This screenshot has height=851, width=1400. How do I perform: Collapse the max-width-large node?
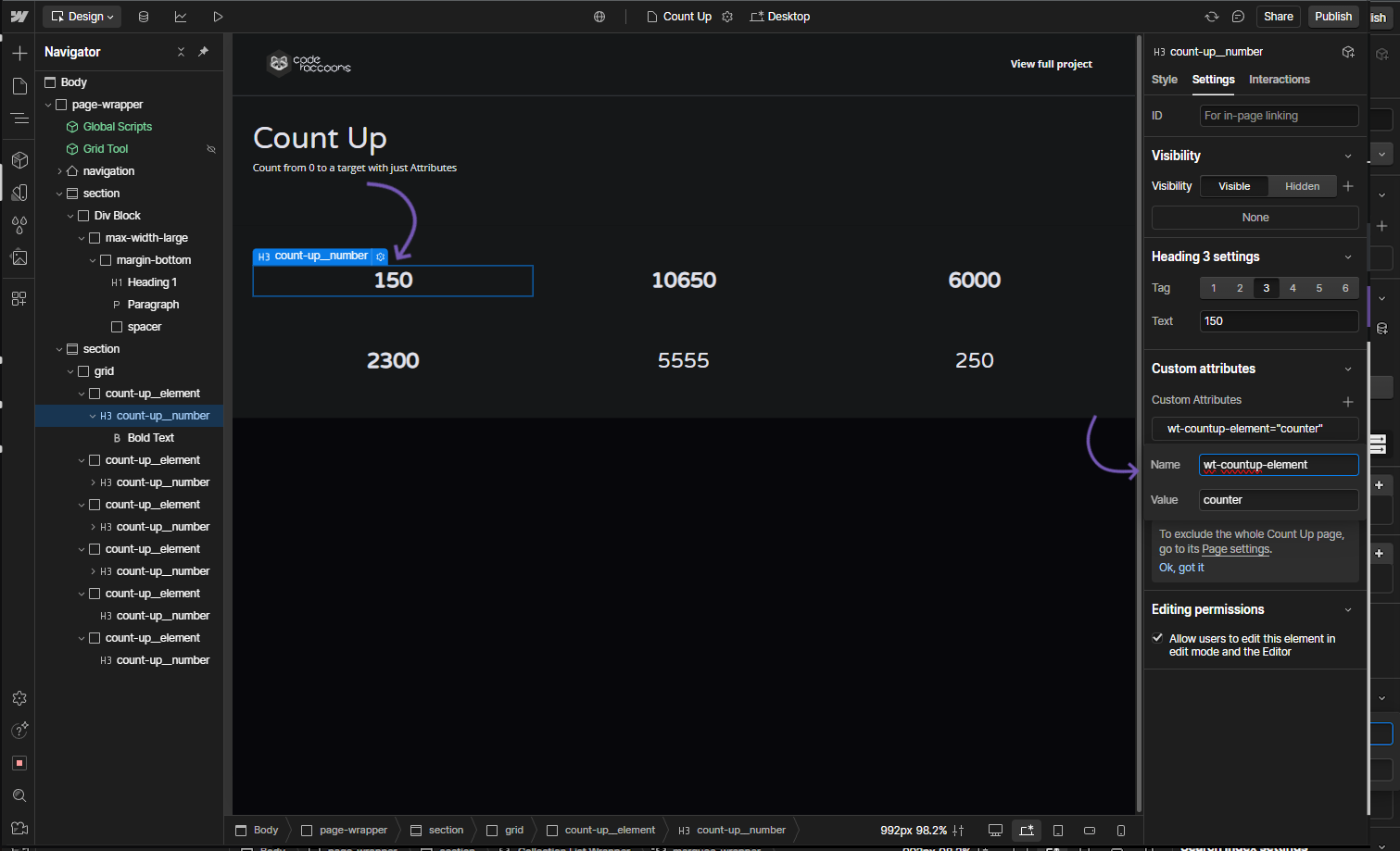pyautogui.click(x=82, y=238)
